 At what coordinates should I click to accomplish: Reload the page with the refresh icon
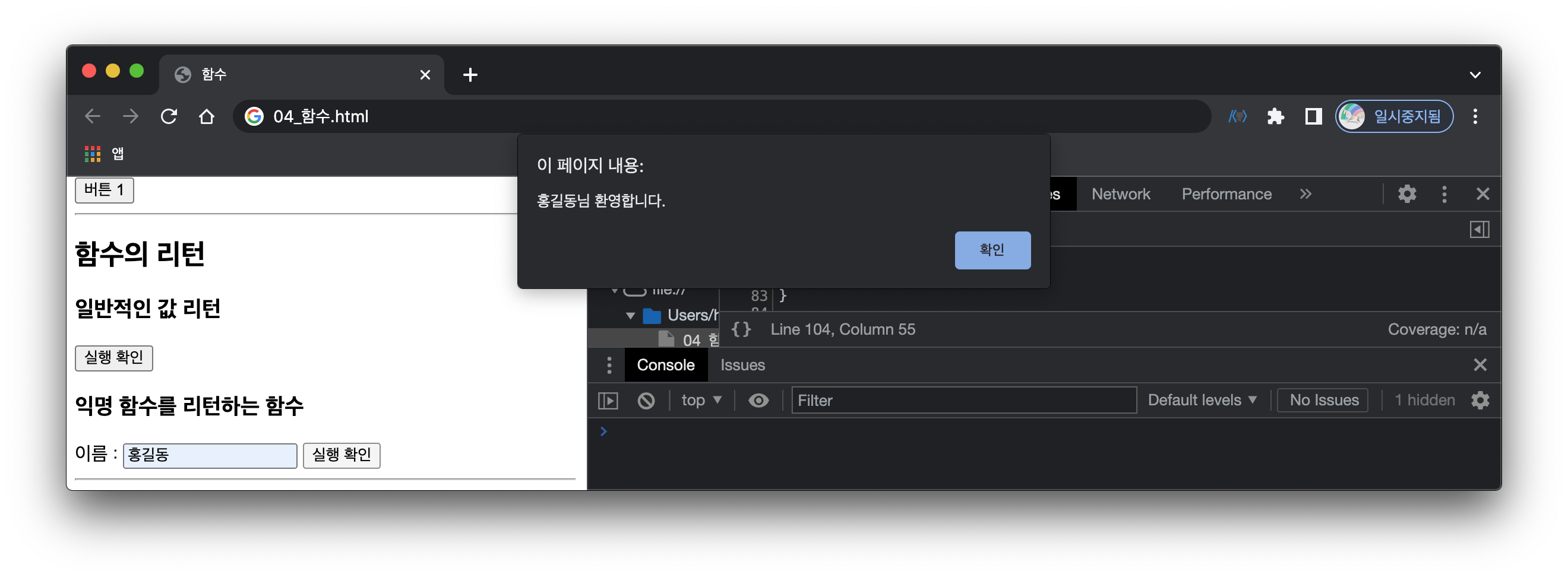click(x=169, y=116)
